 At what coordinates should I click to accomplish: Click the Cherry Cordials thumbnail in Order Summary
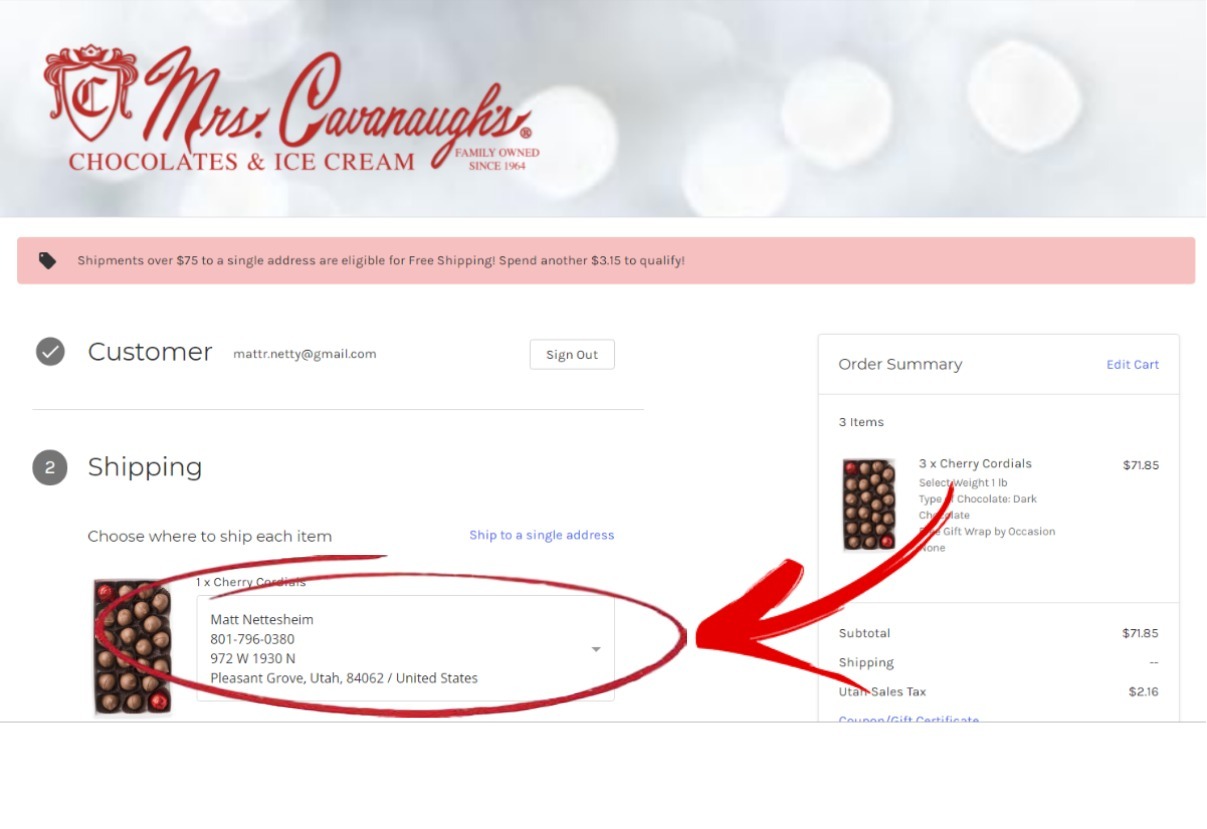[x=869, y=505]
